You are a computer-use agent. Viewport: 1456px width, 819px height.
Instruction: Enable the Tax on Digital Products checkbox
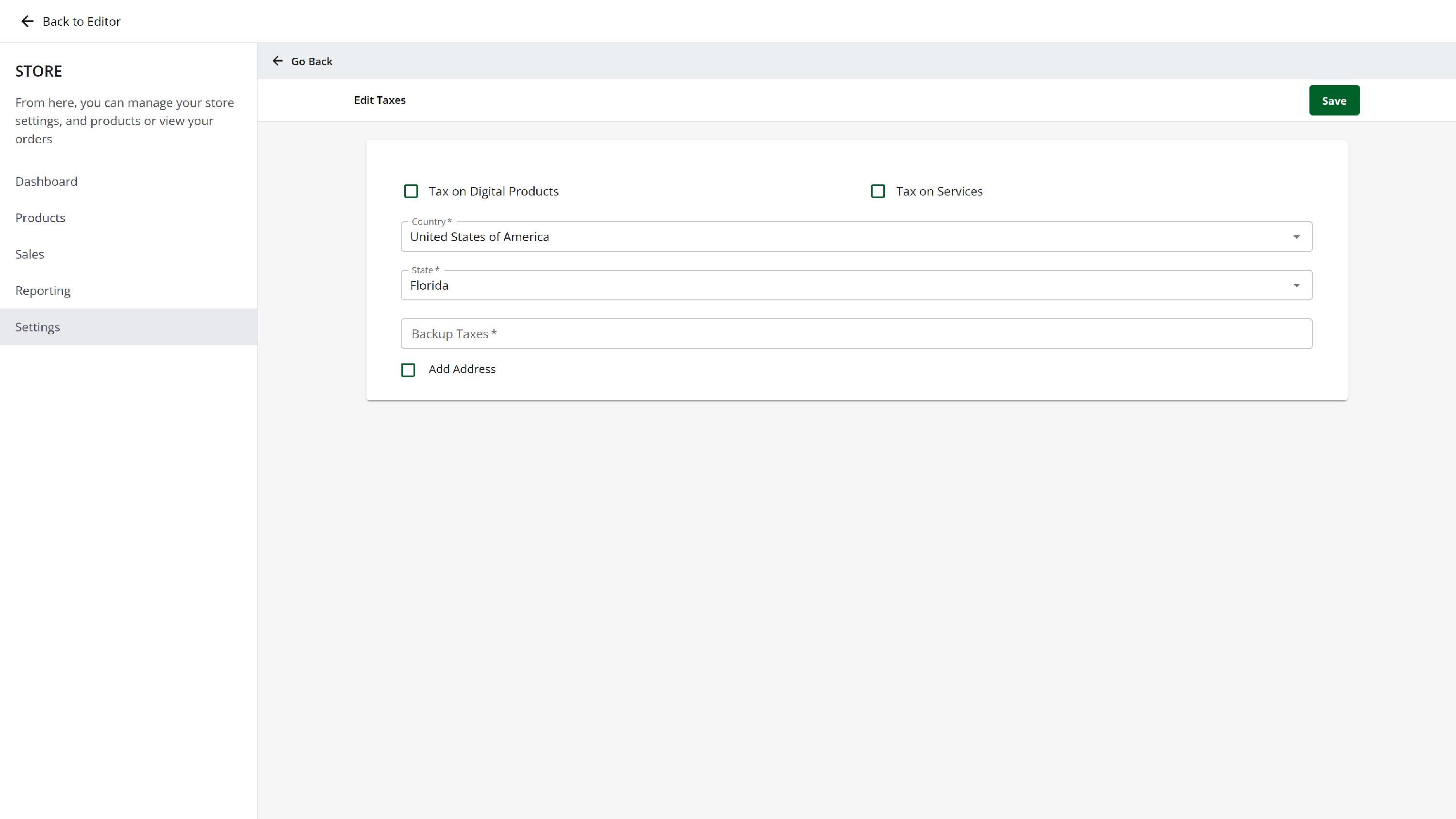(x=411, y=192)
